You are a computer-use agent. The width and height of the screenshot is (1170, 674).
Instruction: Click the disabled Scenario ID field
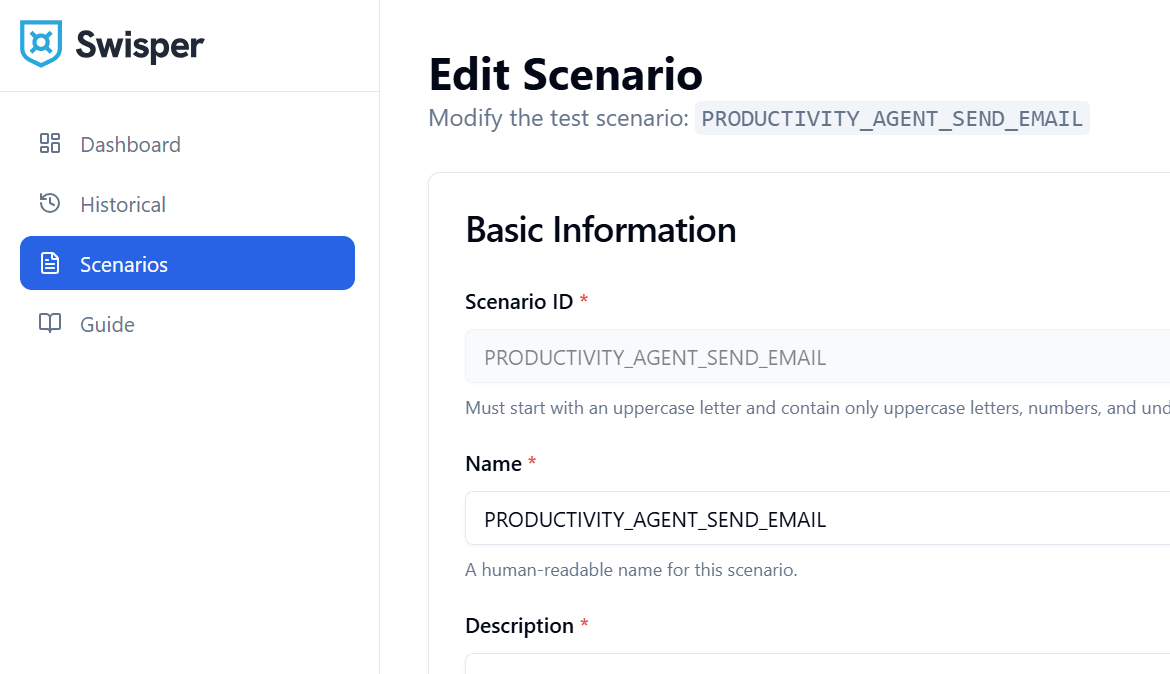(817, 357)
